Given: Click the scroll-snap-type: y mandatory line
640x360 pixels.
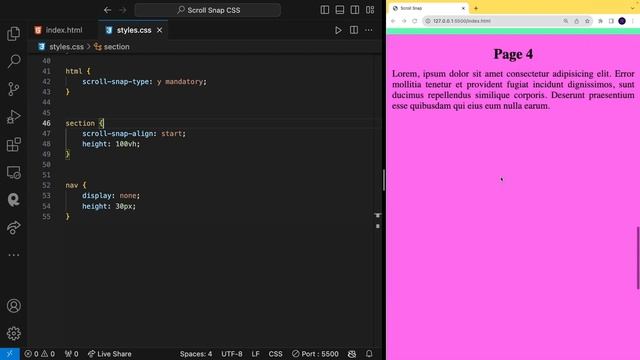Looking at the screenshot, I should [144, 82].
